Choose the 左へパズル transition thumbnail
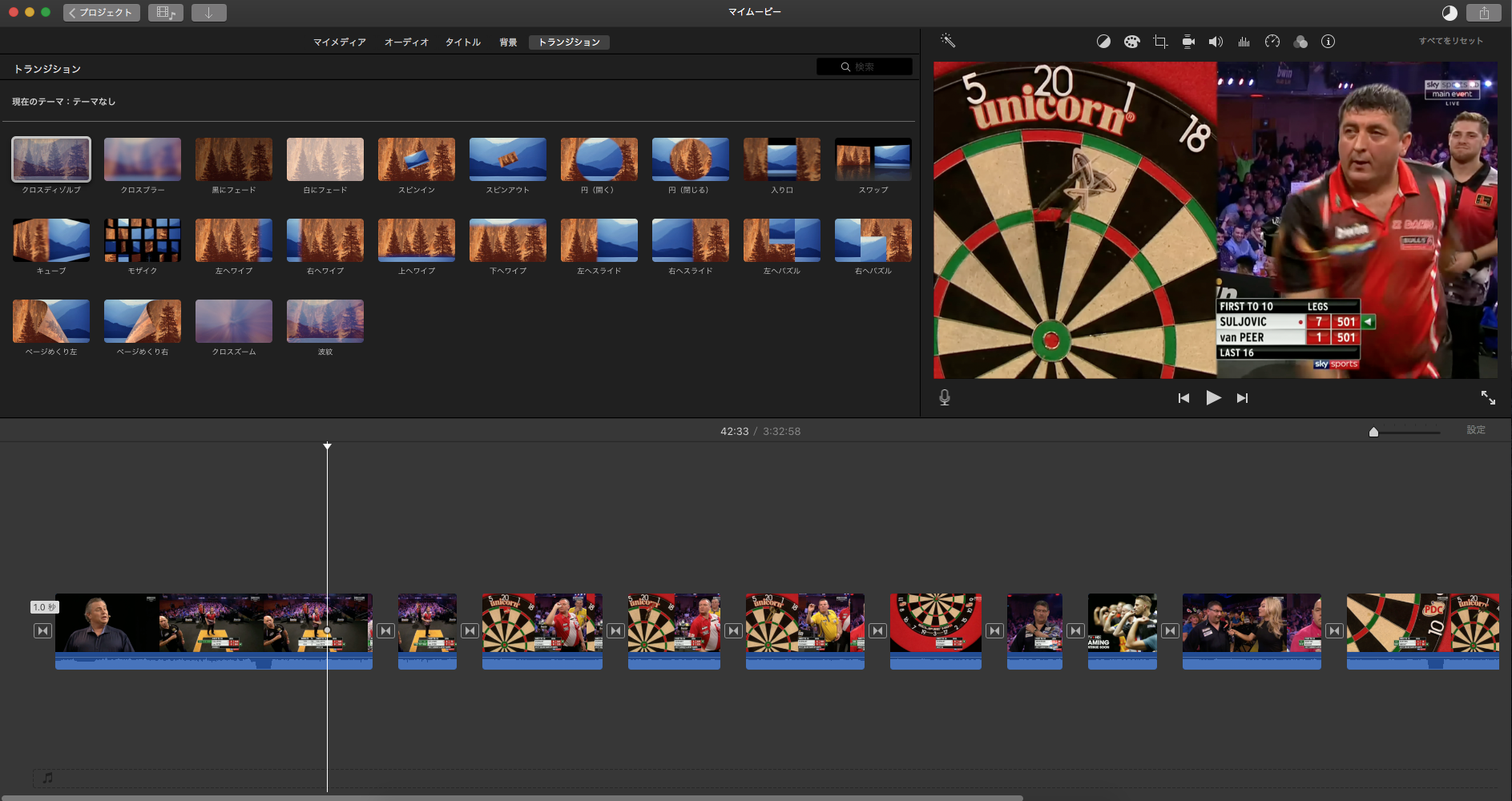Viewport: 1512px width, 801px height. coord(782,240)
